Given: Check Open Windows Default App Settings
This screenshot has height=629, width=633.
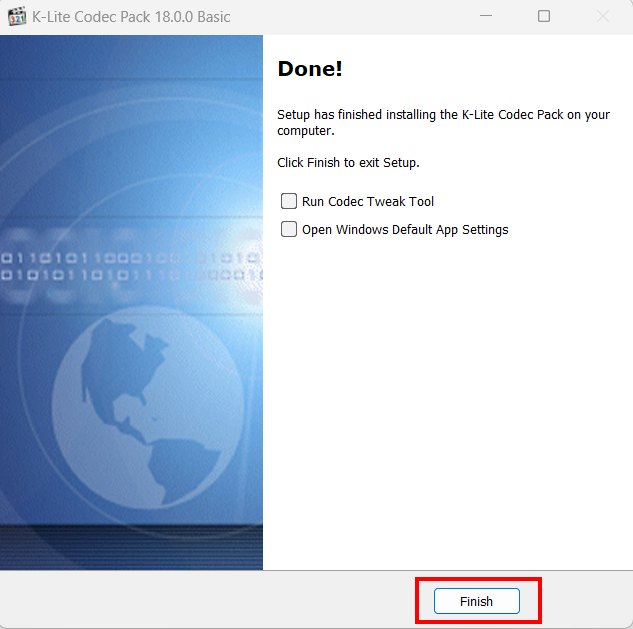Looking at the screenshot, I should coord(289,229).
